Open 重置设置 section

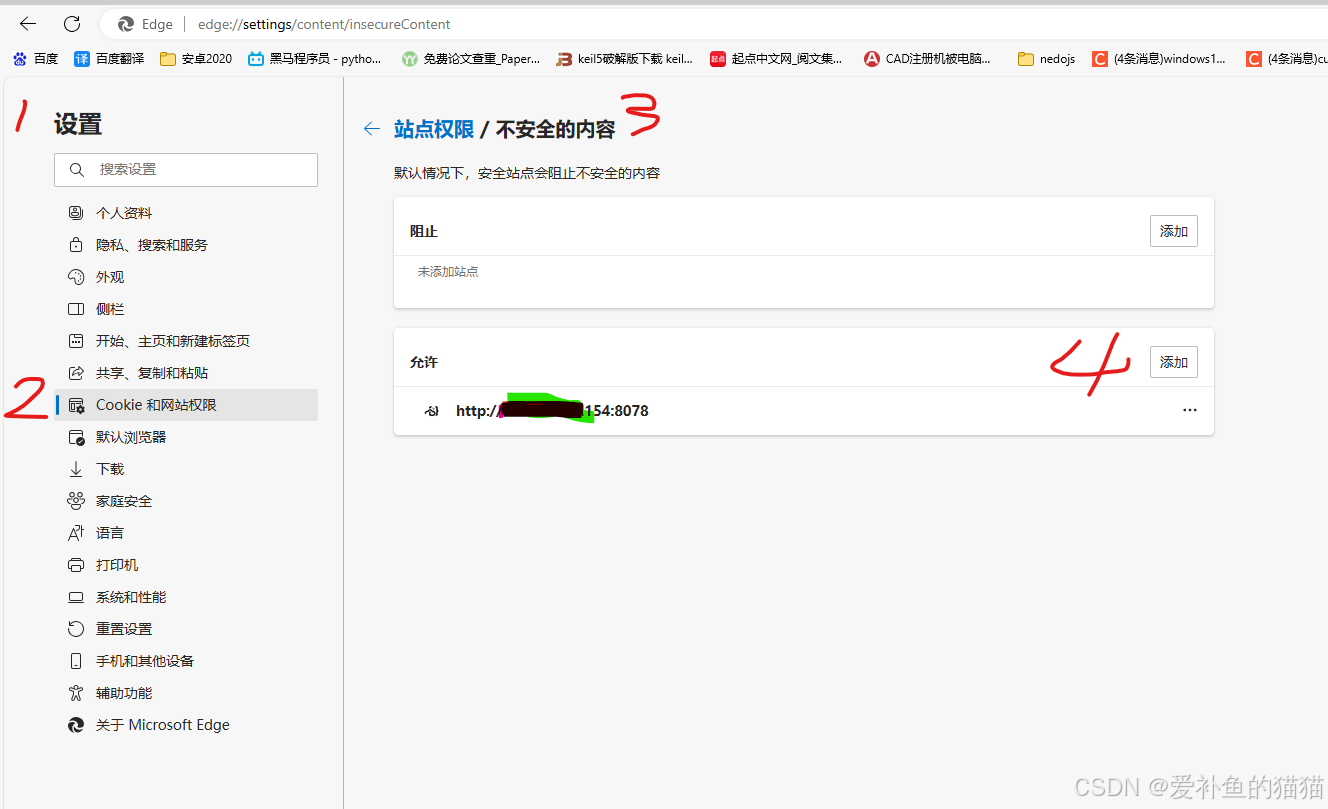(186, 629)
